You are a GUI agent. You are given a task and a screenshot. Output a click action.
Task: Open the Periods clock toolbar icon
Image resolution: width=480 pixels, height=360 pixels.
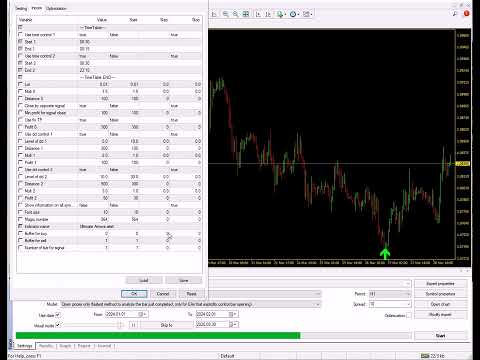pyautogui.click(x=293, y=14)
